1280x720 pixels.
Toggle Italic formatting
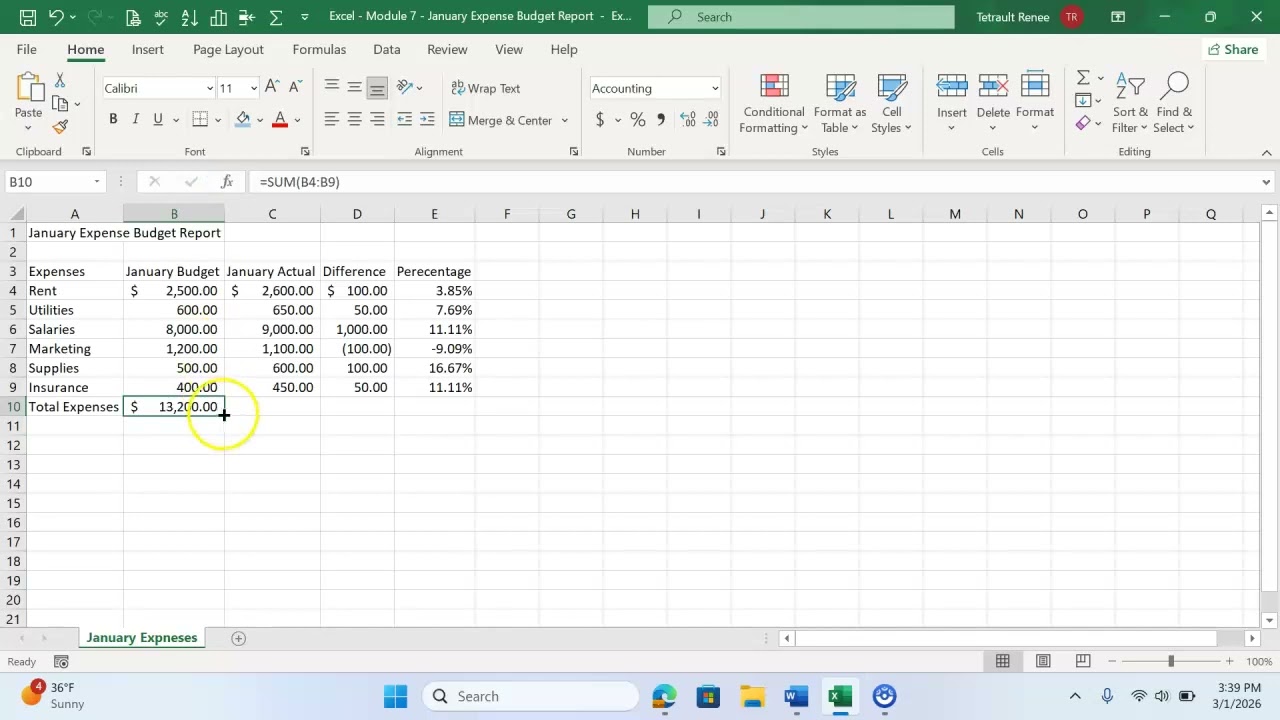click(135, 120)
